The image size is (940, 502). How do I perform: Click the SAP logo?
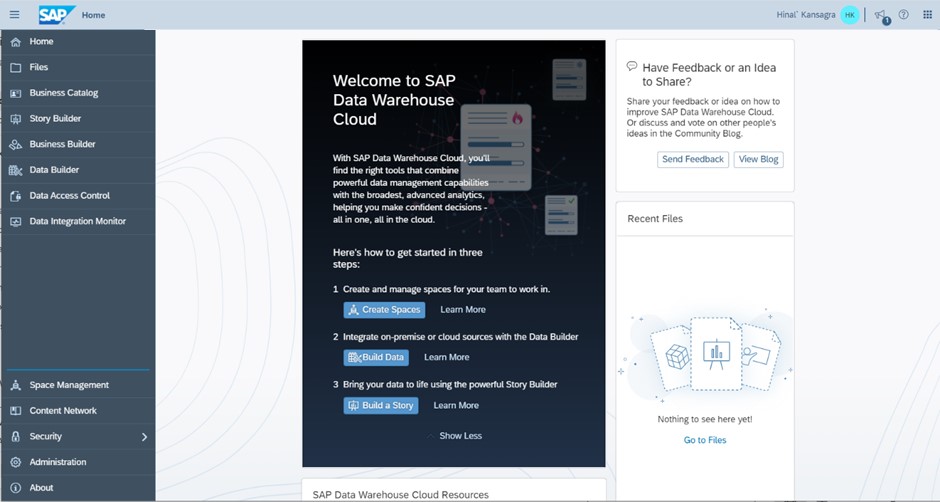point(57,15)
